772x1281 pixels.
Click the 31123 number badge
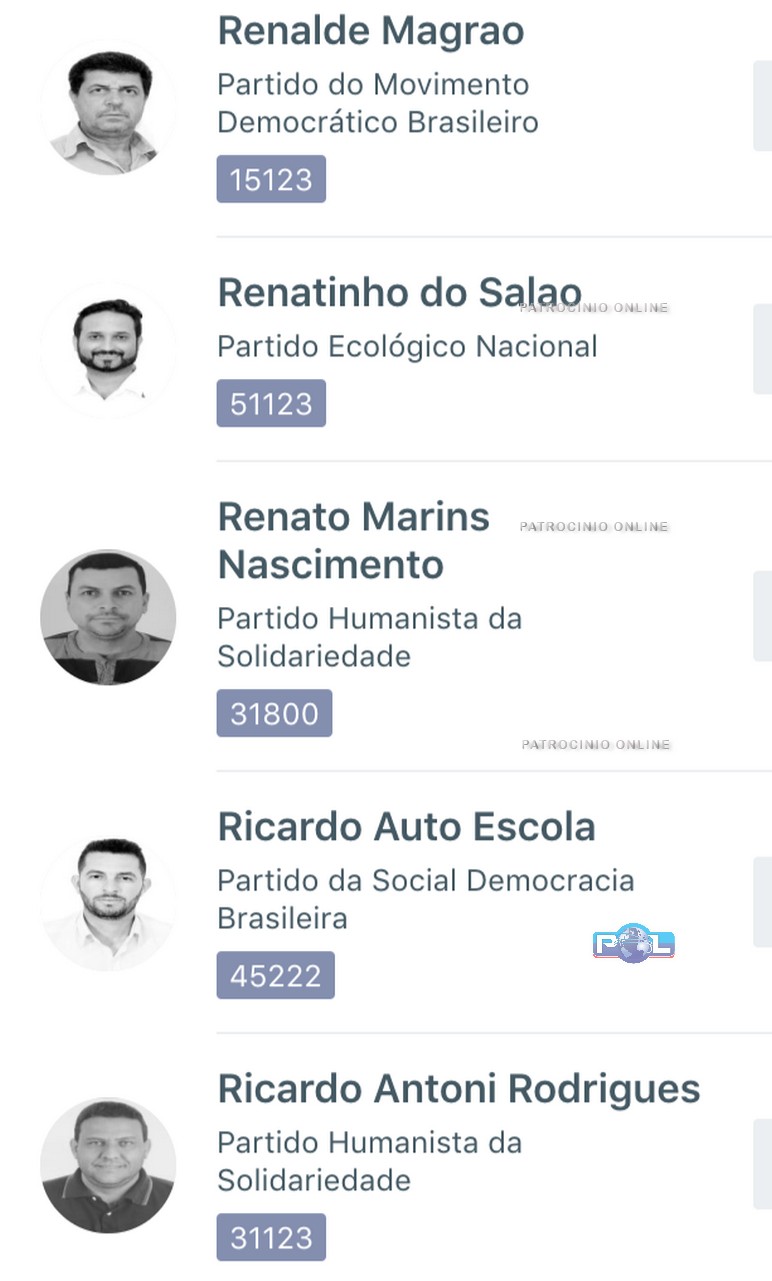click(x=271, y=1238)
